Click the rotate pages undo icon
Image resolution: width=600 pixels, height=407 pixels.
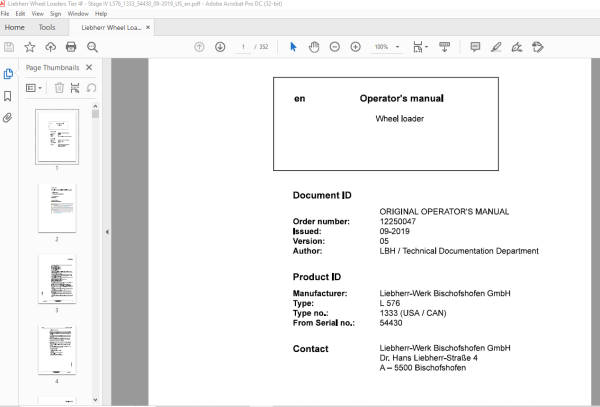[x=91, y=88]
